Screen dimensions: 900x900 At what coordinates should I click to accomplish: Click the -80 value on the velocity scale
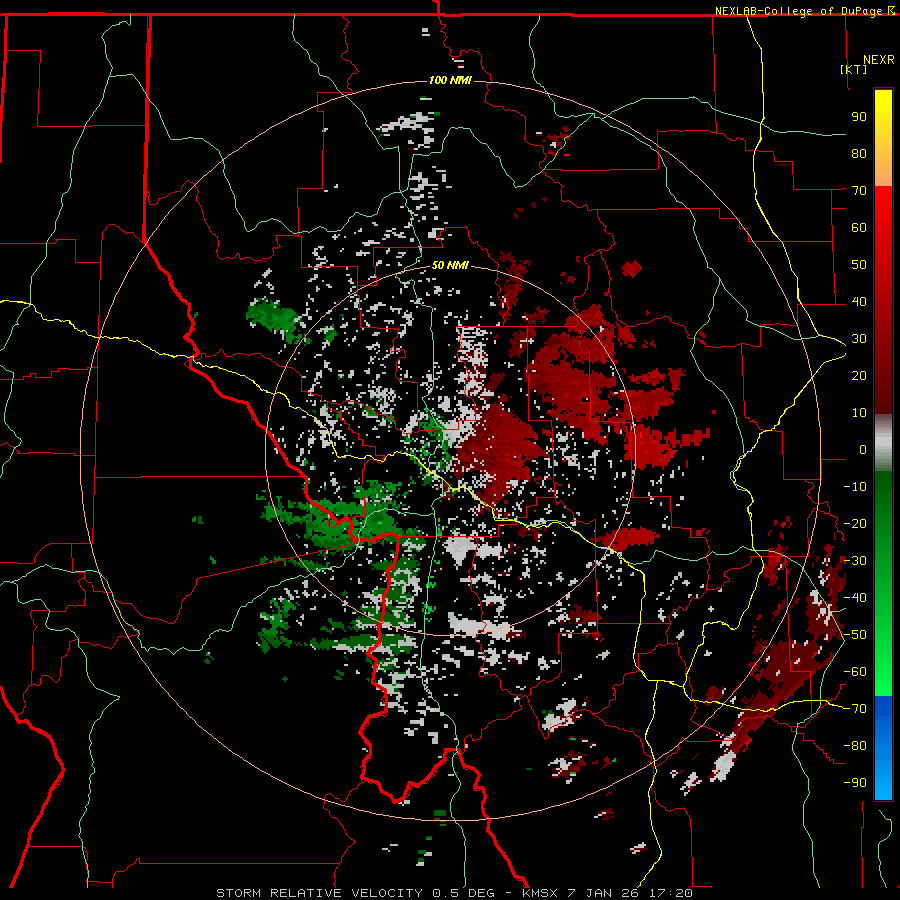click(x=855, y=746)
